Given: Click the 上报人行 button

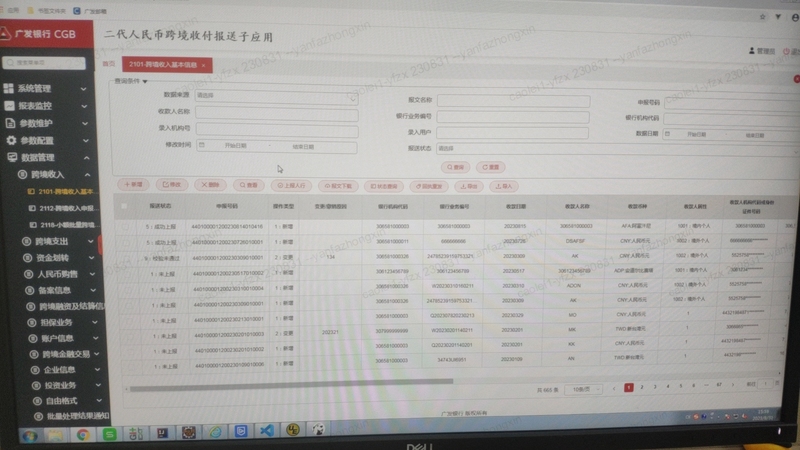Looking at the screenshot, I should tap(291, 186).
